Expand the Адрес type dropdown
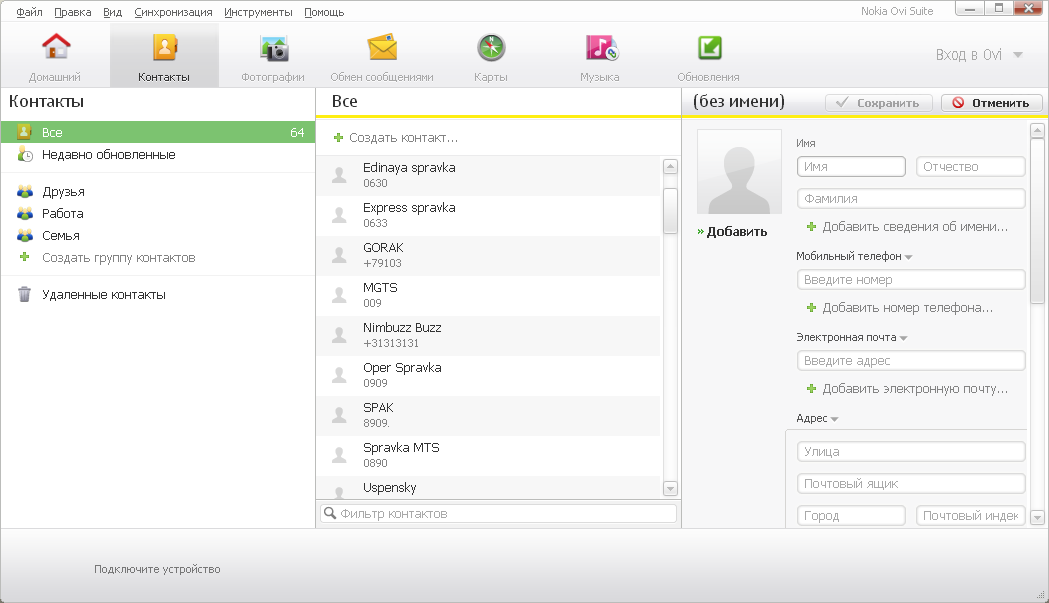The width and height of the screenshot is (1049, 603). click(834, 419)
